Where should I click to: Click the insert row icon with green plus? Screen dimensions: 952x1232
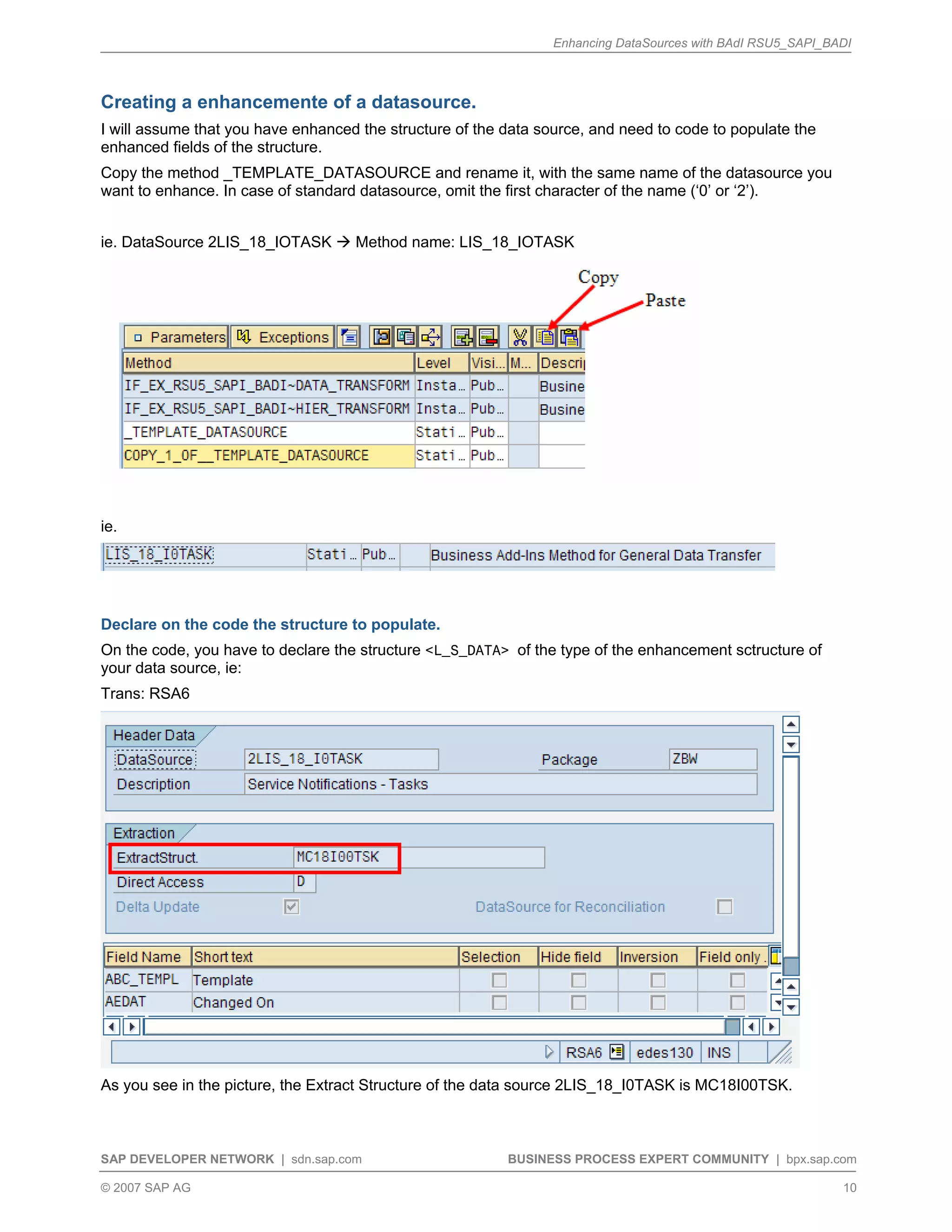click(463, 338)
